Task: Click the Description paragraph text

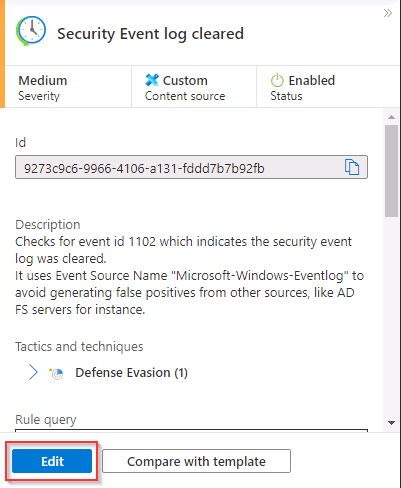Action: 189,275
